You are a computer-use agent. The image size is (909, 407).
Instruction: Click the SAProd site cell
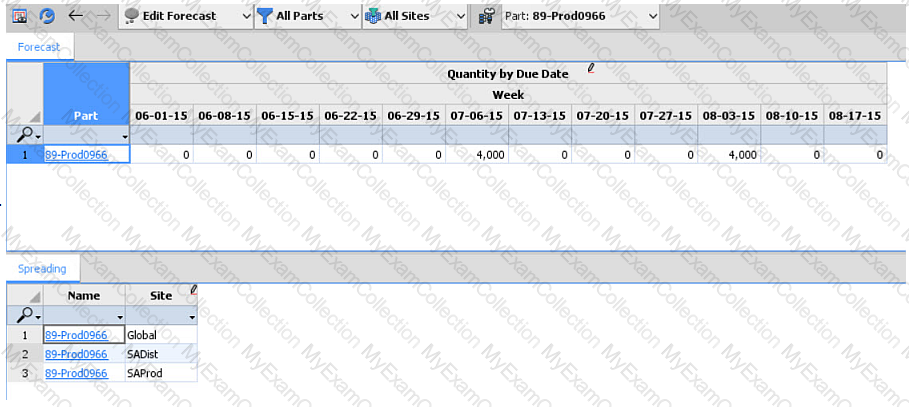pyautogui.click(x=161, y=373)
